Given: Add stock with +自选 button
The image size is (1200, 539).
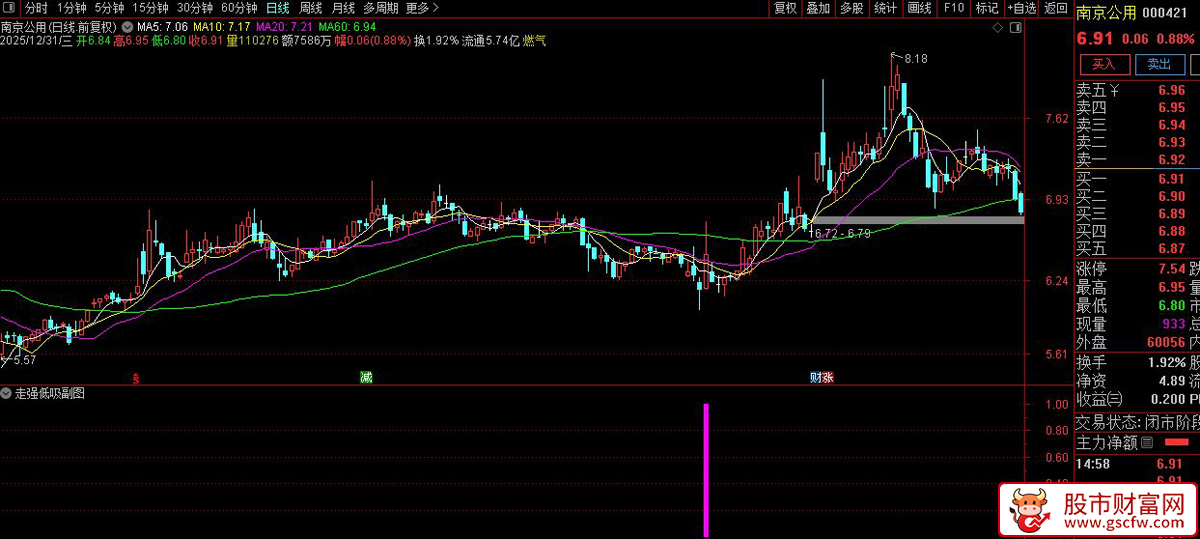Looking at the screenshot, I should click(x=1021, y=8).
